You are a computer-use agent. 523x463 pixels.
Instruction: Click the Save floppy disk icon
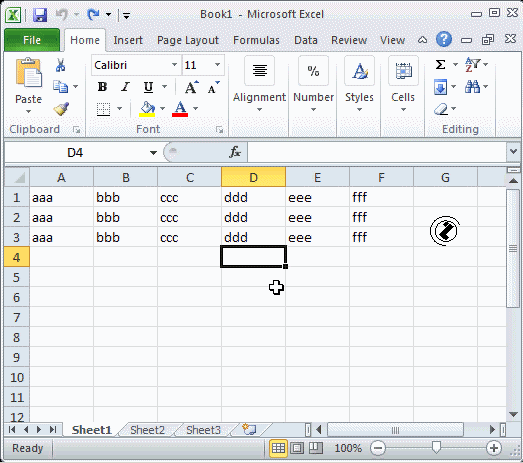(x=40, y=15)
